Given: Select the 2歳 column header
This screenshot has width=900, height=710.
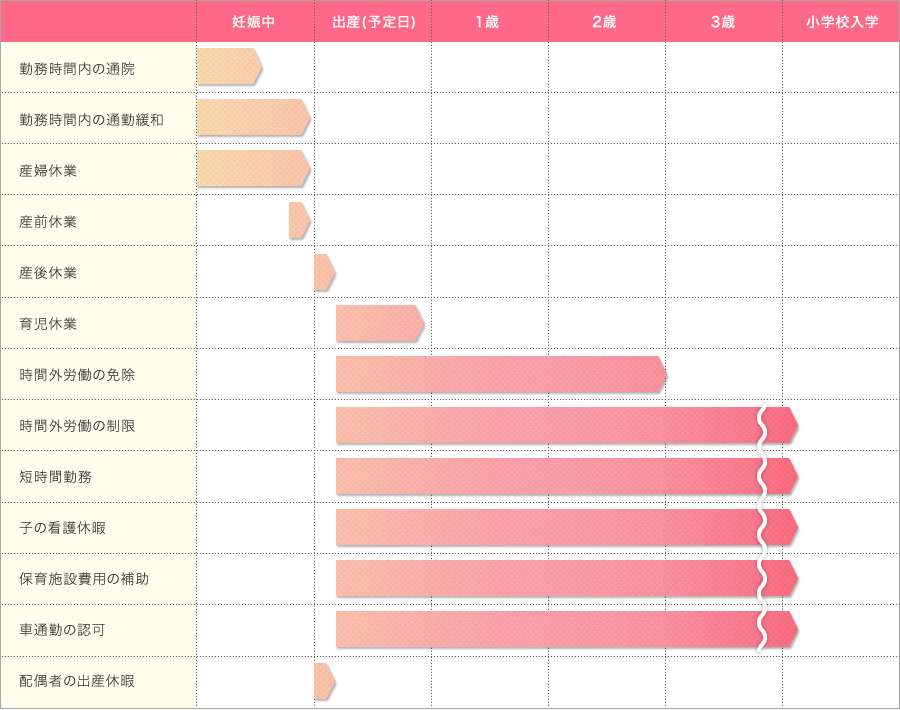Looking at the screenshot, I should click(x=604, y=22).
